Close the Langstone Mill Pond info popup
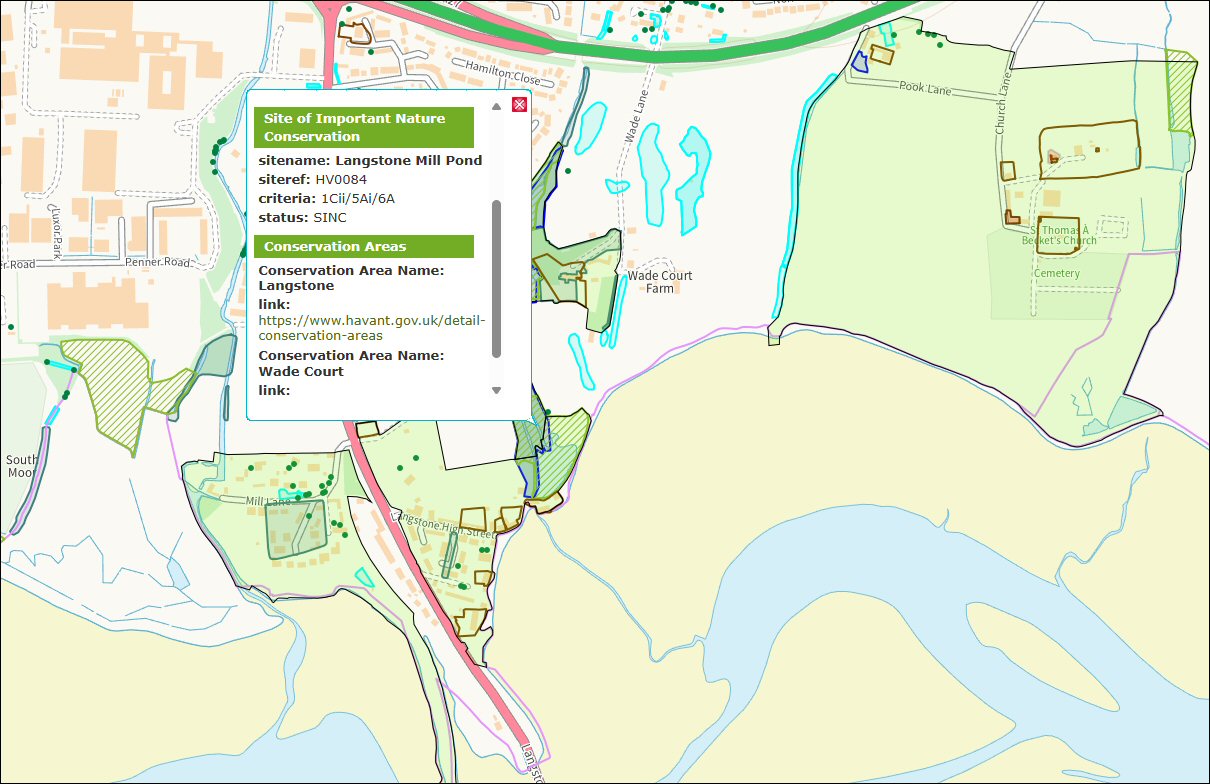This screenshot has width=1210, height=784. coord(519,105)
